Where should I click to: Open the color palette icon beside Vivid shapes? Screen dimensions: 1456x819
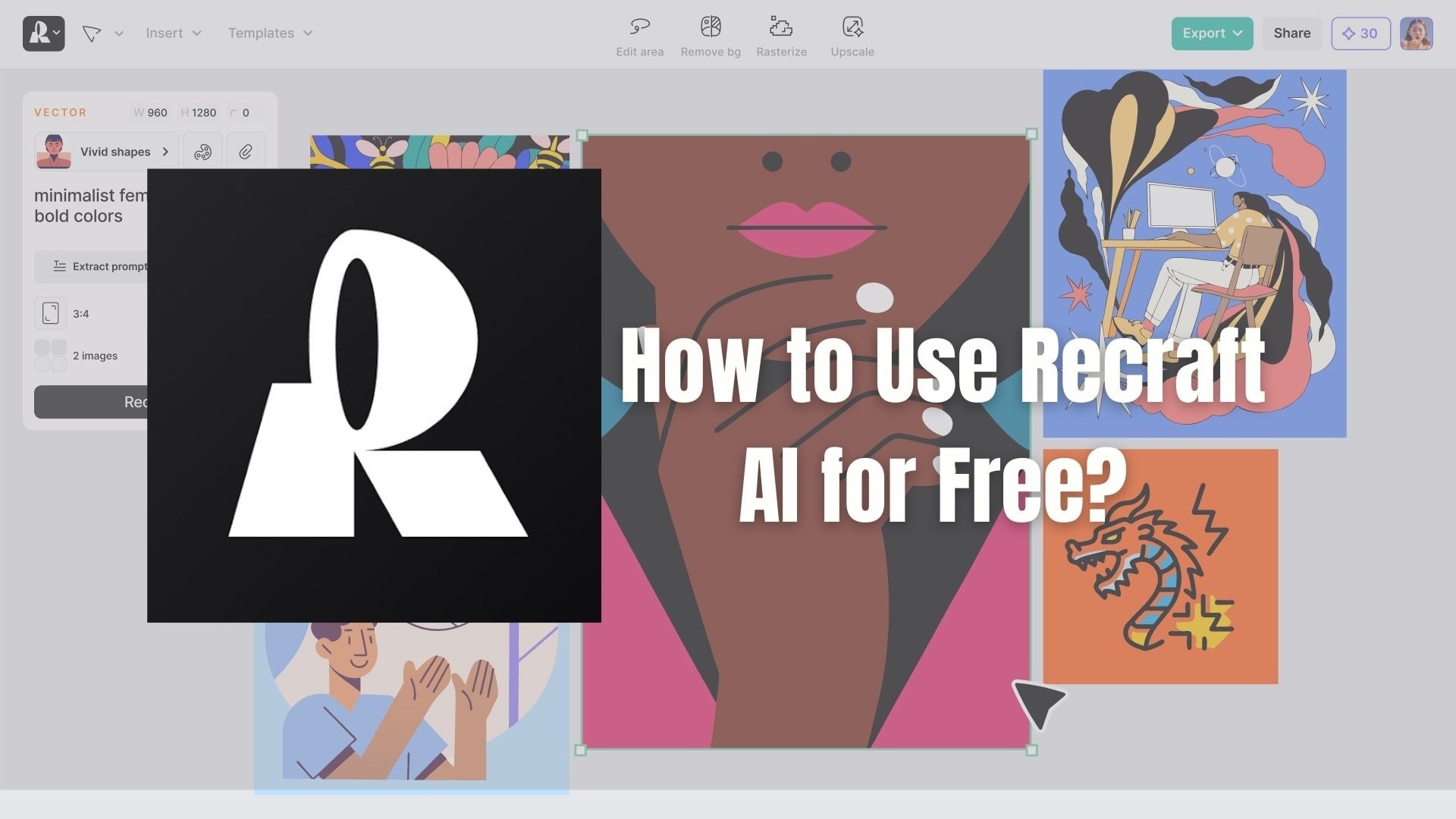202,152
